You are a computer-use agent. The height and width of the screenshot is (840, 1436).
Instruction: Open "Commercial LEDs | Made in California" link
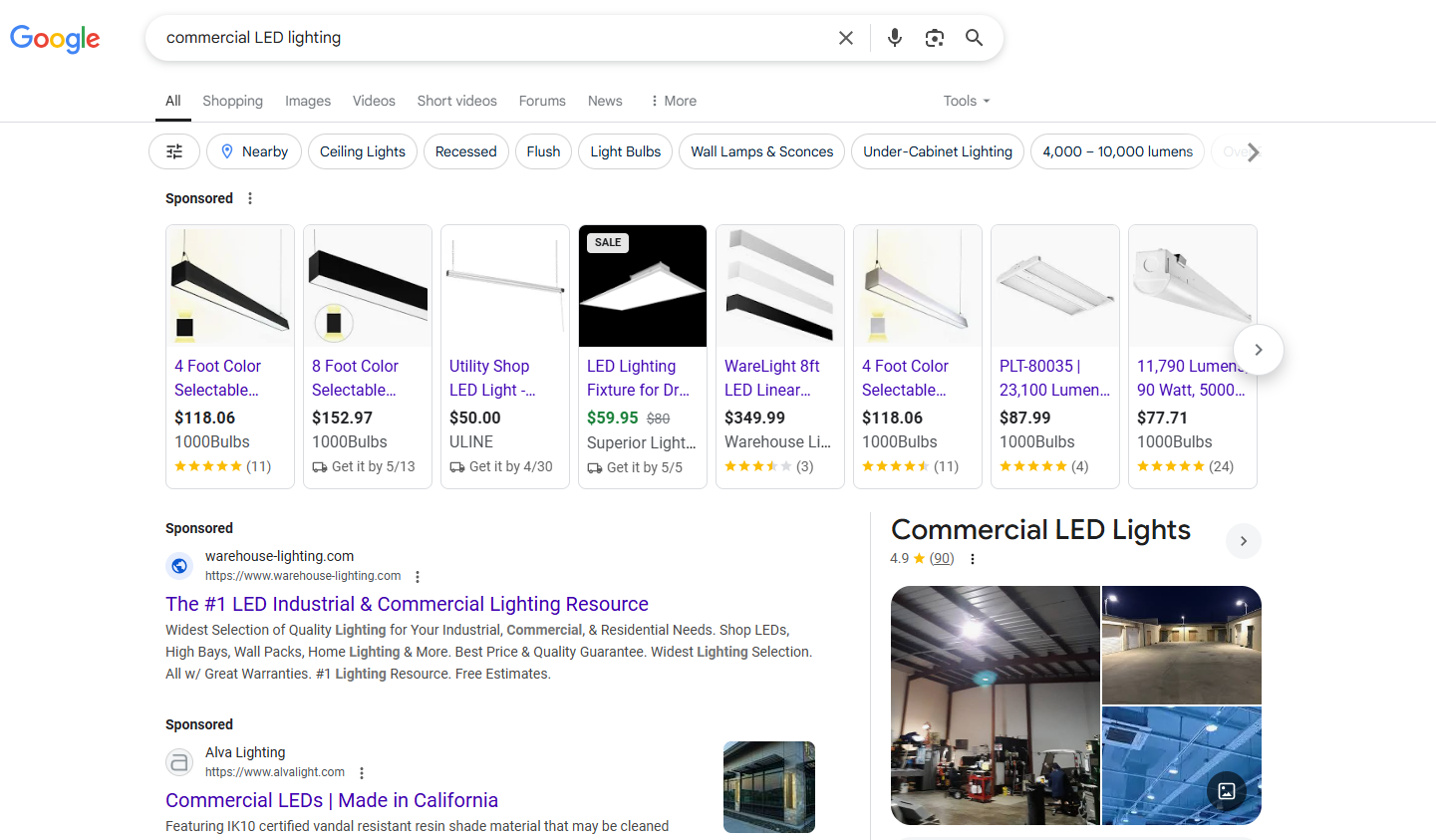click(x=332, y=800)
